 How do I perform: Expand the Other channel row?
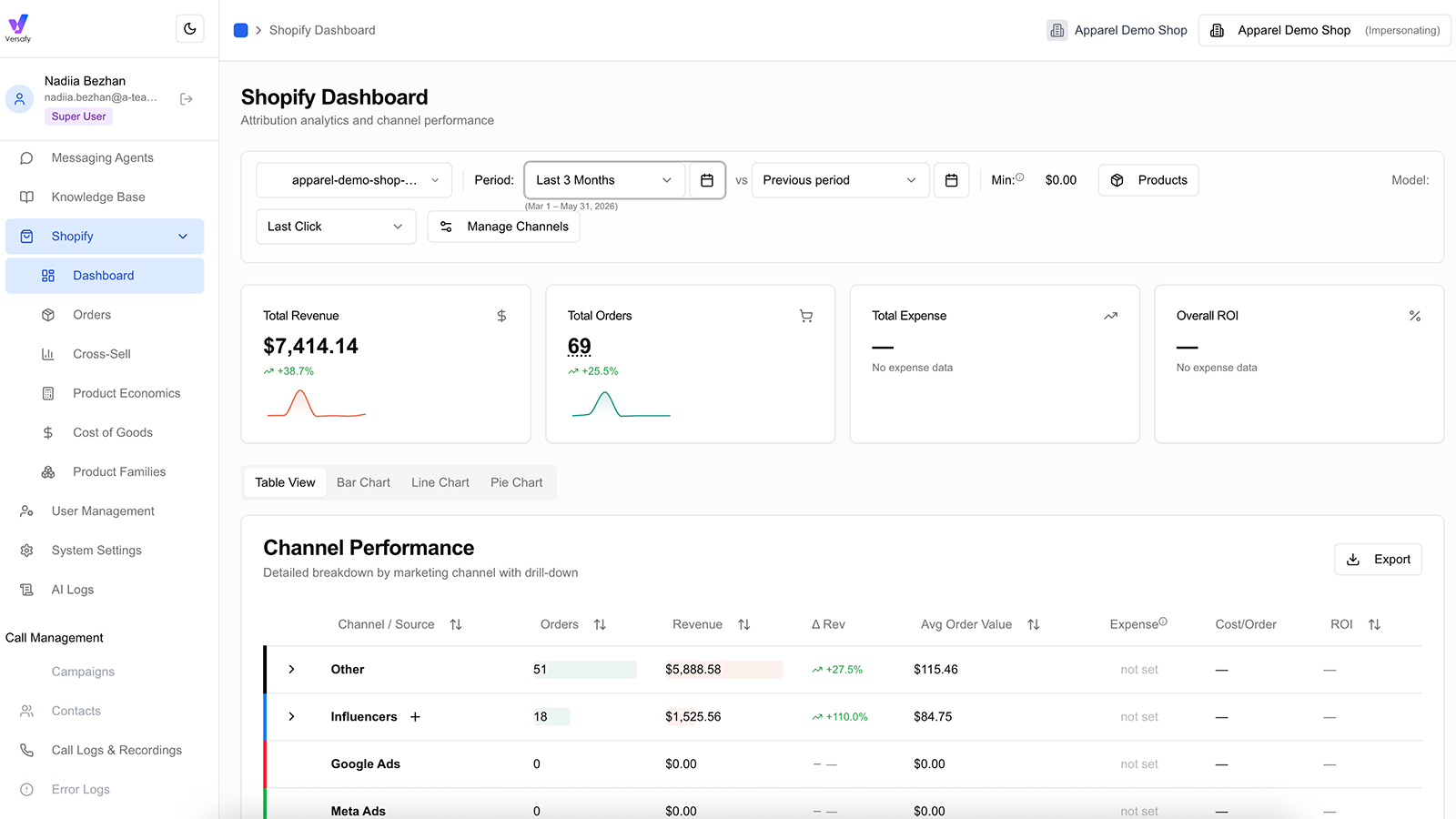click(291, 670)
